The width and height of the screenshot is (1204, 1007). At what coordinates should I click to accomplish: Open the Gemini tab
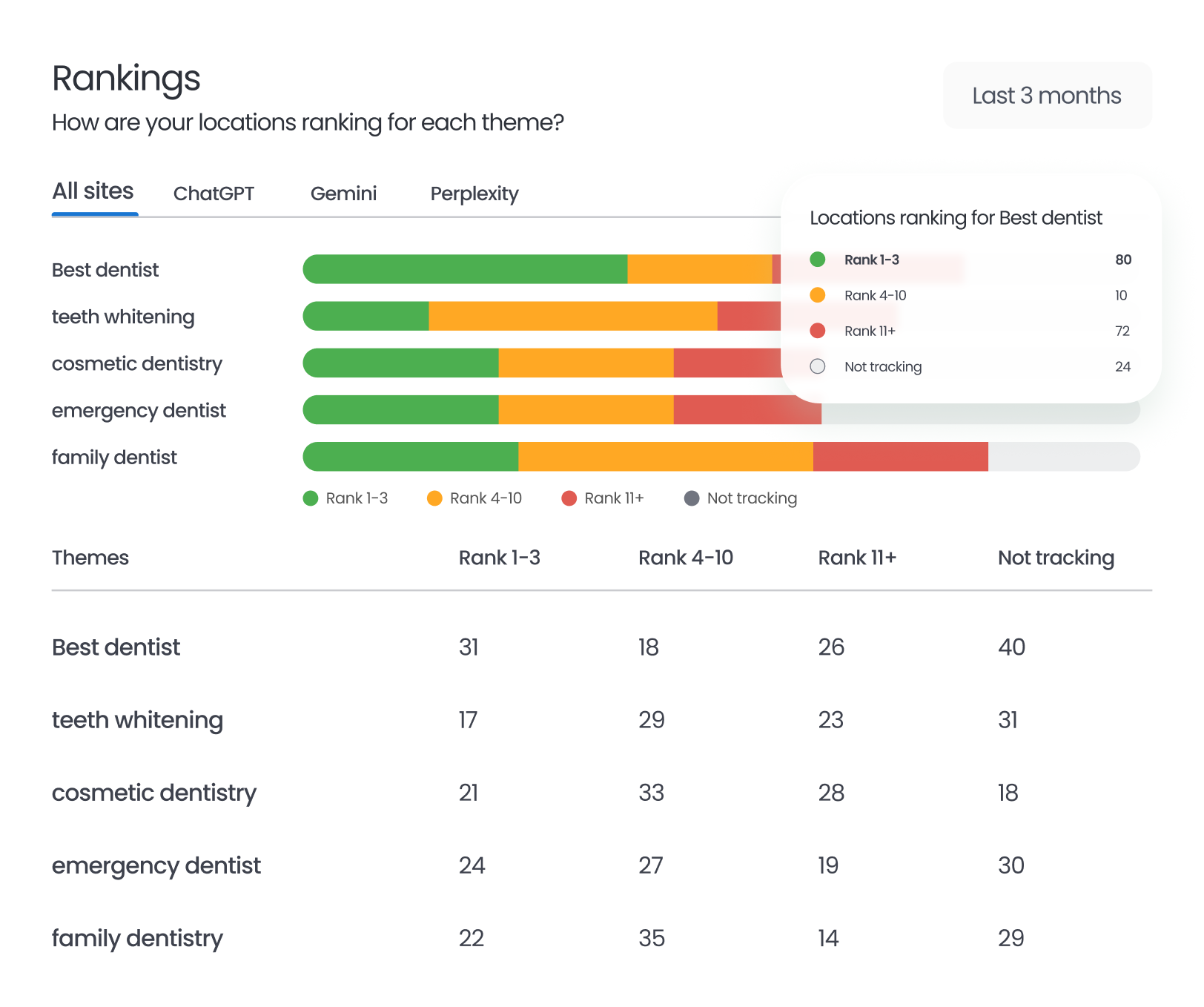343,194
